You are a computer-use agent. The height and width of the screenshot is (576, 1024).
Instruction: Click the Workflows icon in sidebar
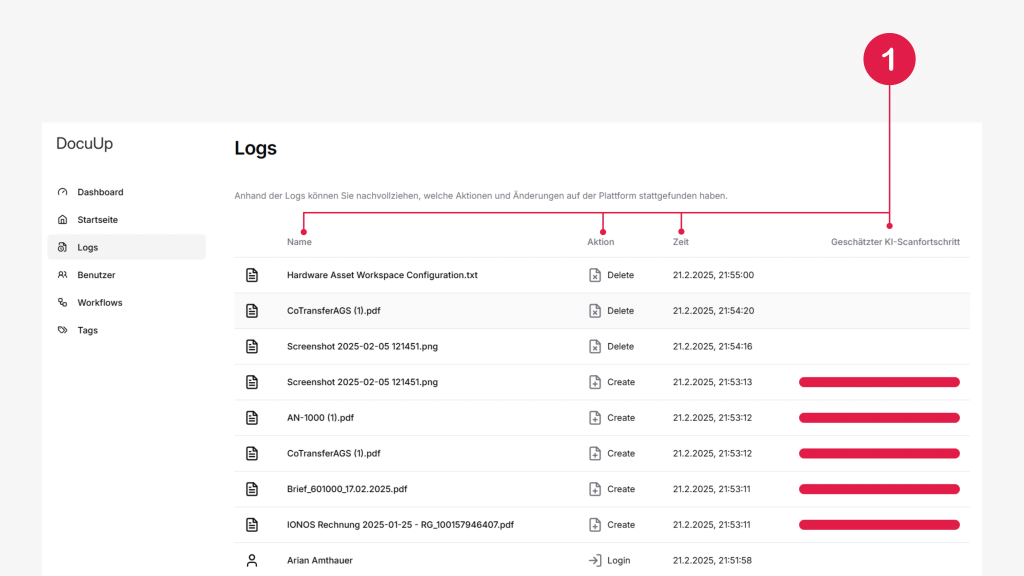point(63,303)
